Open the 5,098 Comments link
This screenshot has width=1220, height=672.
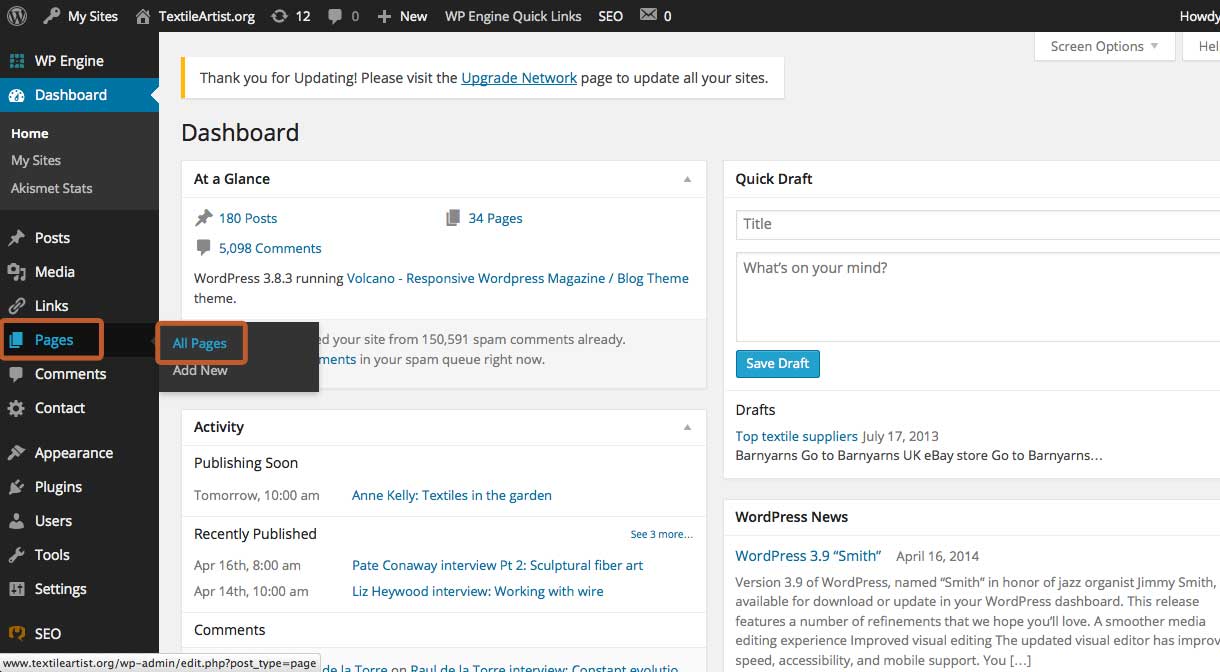[x=270, y=248]
